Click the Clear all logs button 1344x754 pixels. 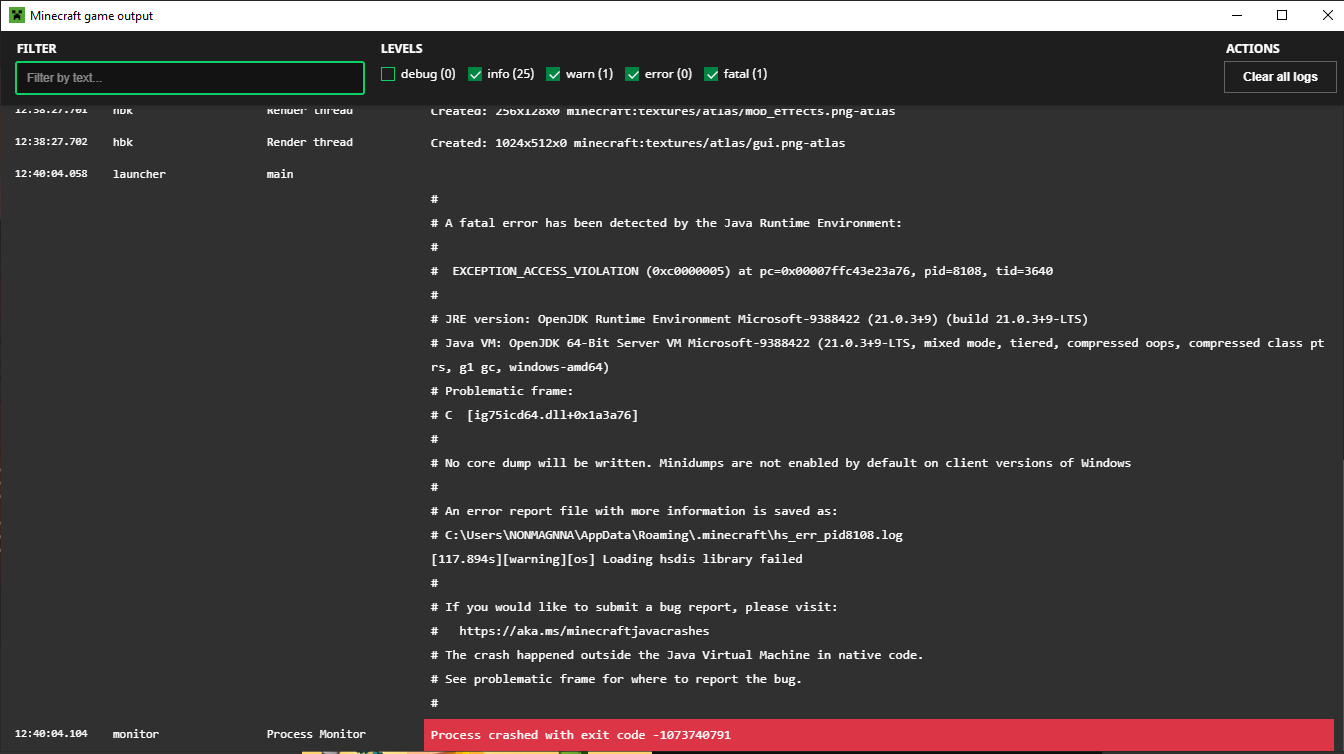point(1280,77)
